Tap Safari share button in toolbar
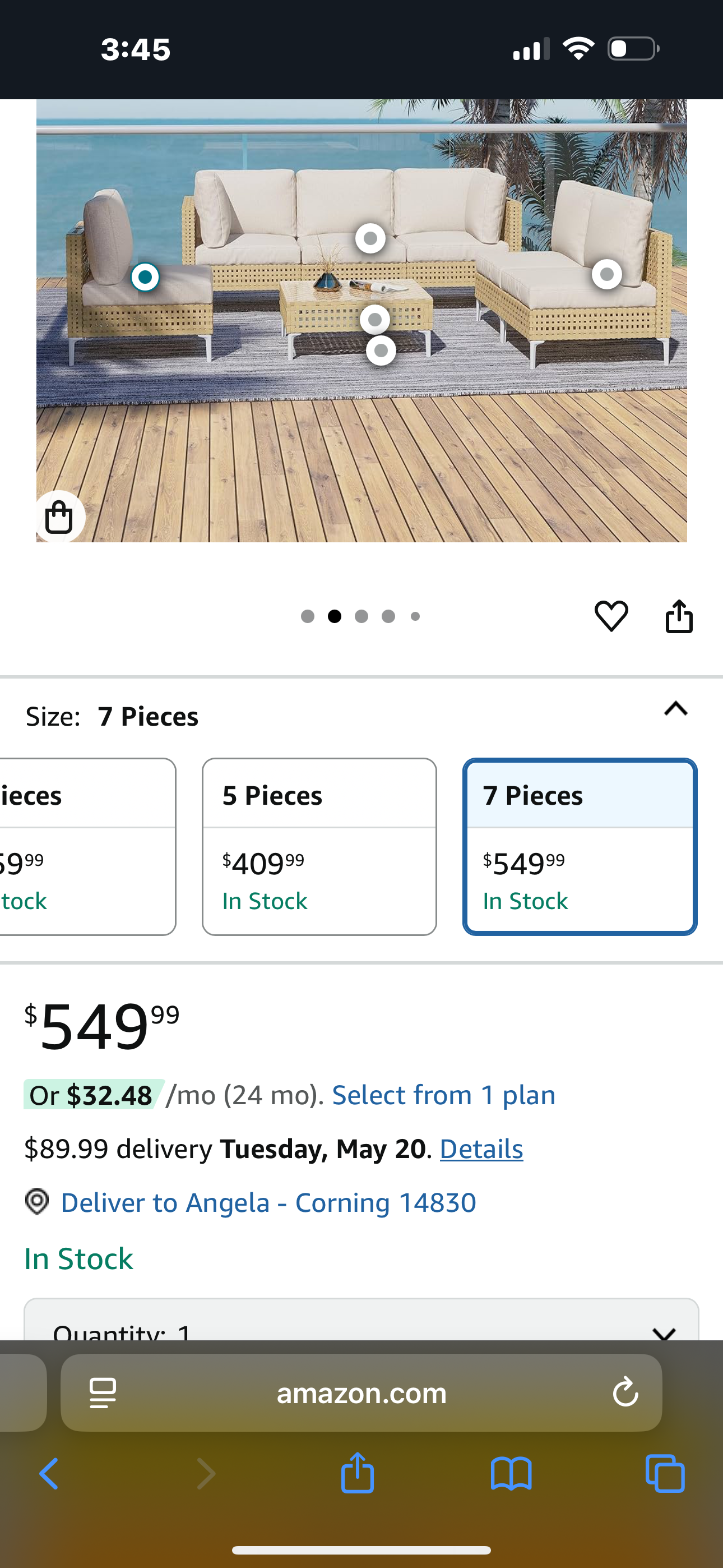723x1568 pixels. pos(357,1473)
